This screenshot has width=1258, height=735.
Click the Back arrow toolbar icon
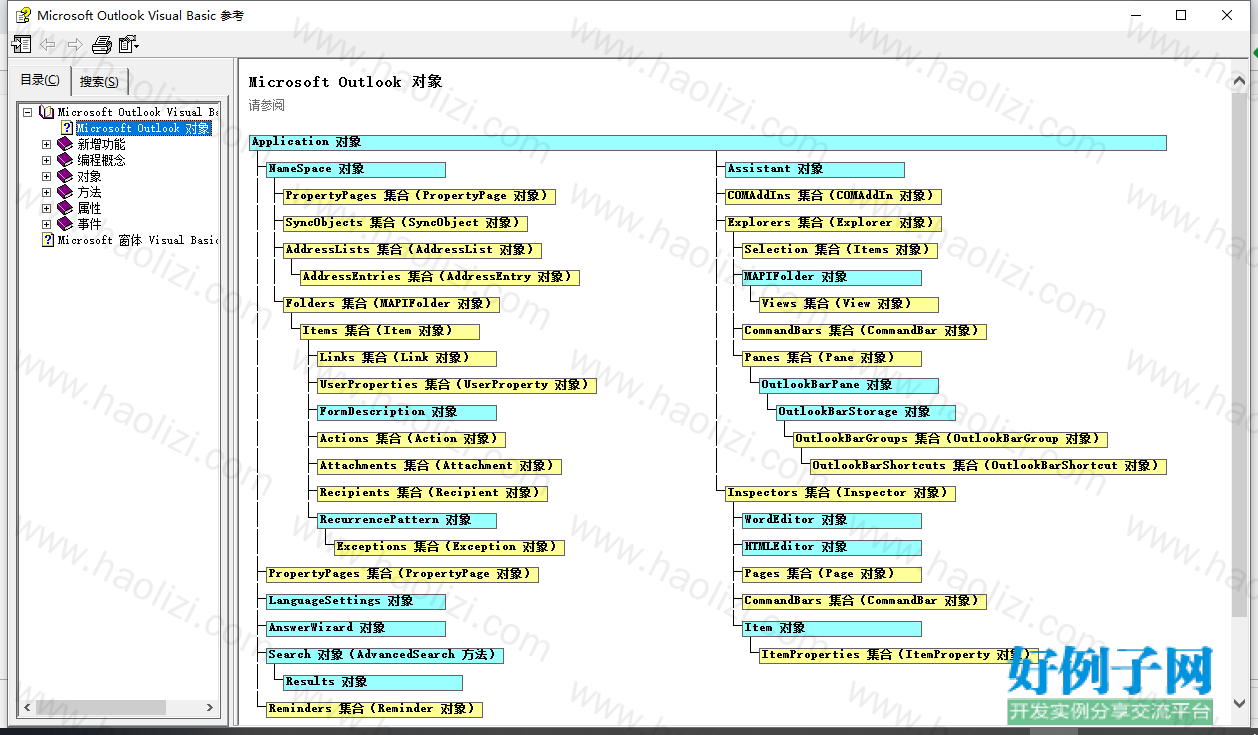coord(48,44)
